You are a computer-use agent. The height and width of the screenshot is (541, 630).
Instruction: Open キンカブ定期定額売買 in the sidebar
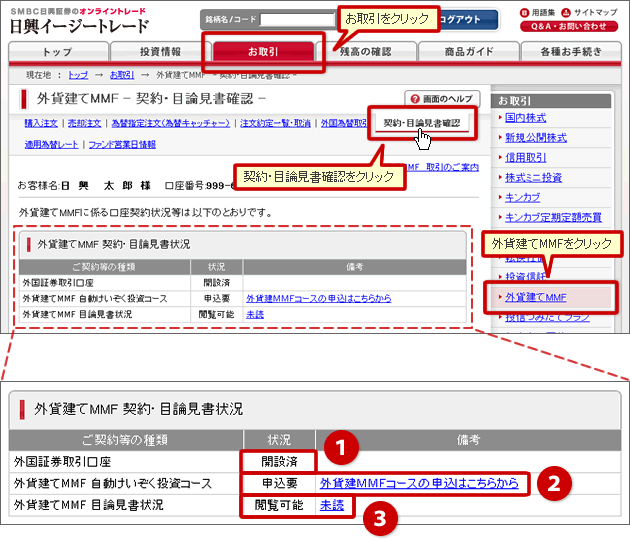553,217
